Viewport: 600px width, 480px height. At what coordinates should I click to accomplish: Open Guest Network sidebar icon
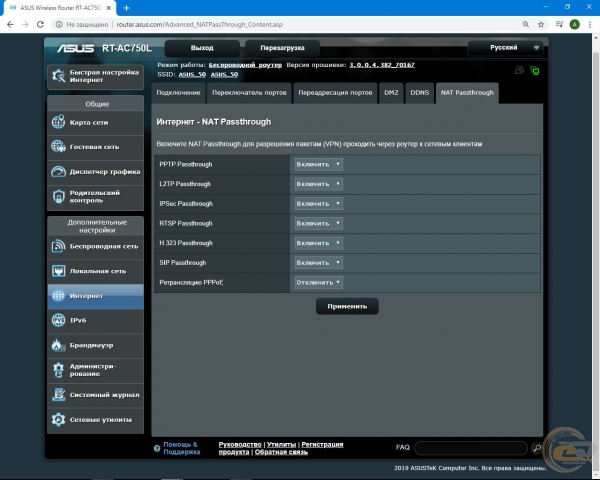pyautogui.click(x=59, y=147)
